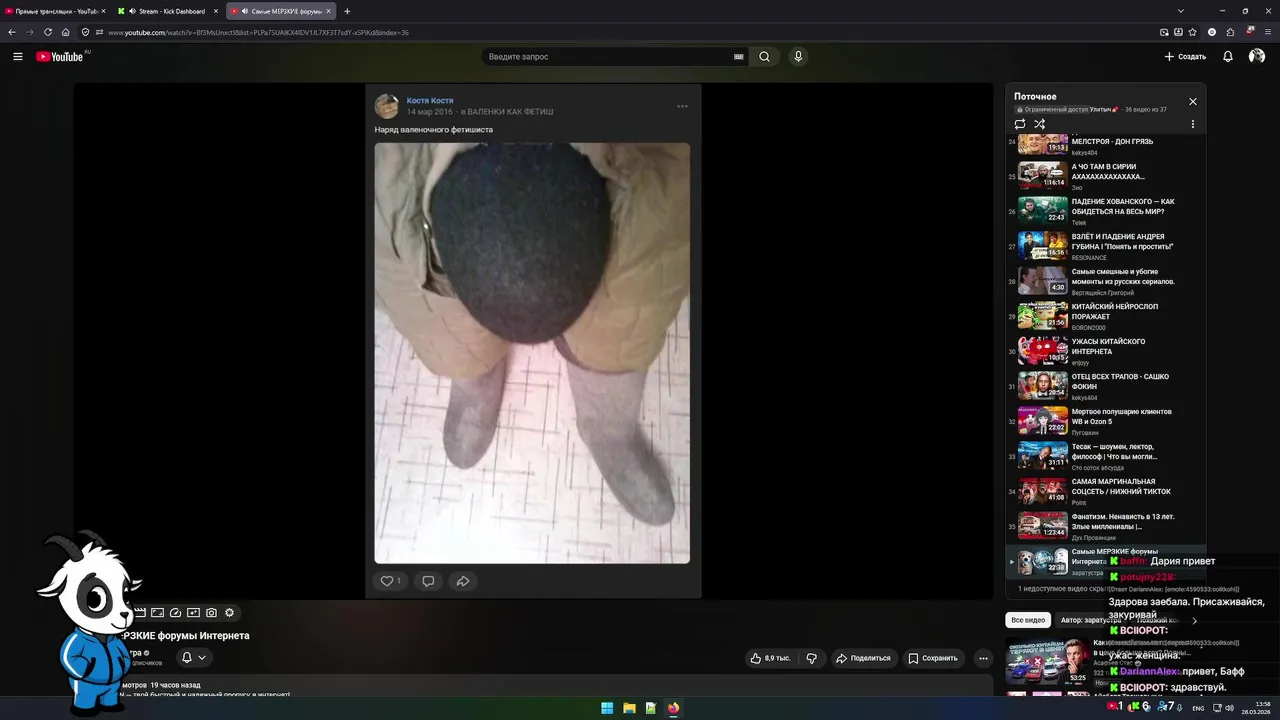Go to browser home page icon
1280x720 pixels.
pyautogui.click(x=65, y=32)
